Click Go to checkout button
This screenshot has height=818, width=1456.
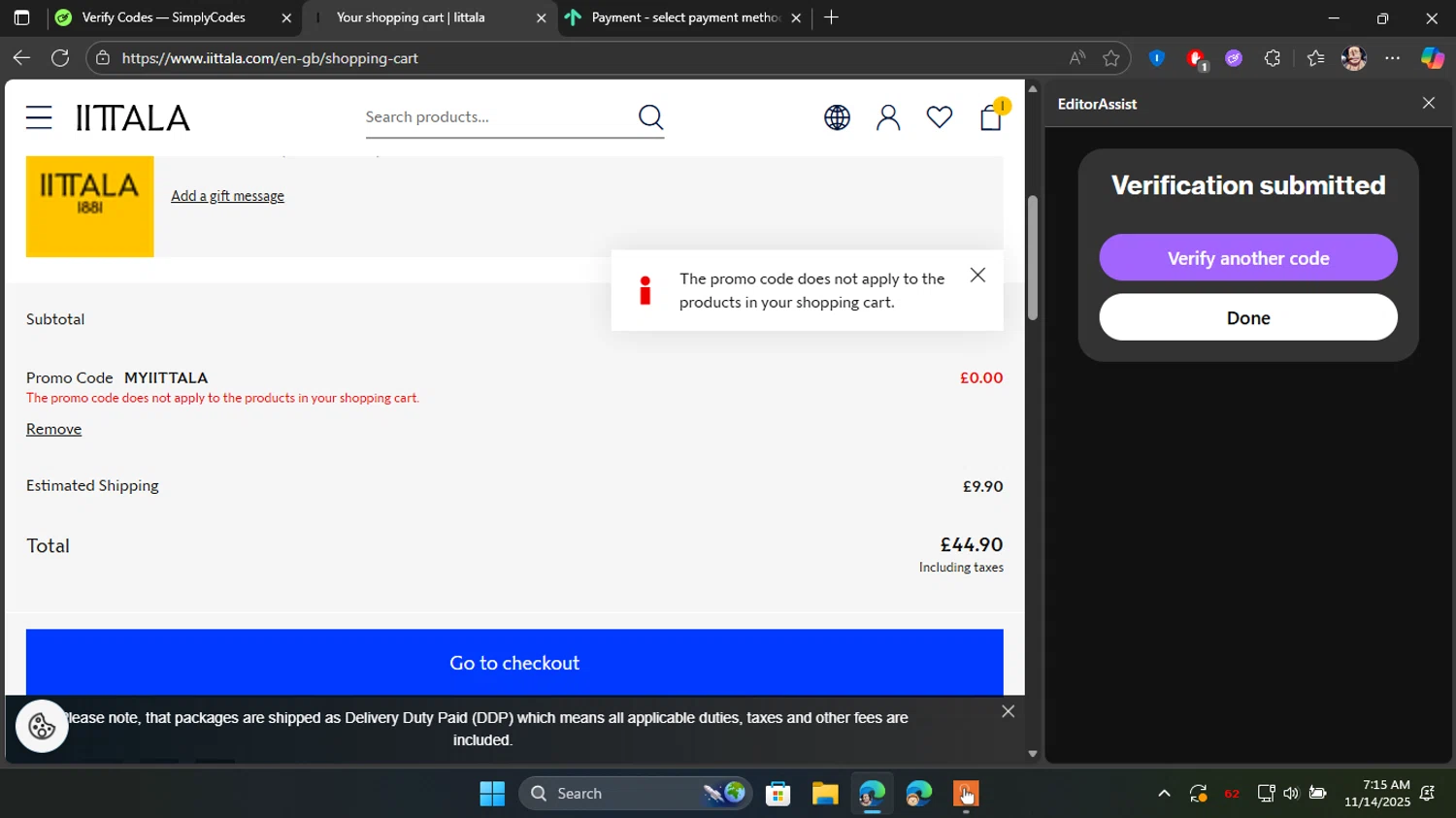514,663
